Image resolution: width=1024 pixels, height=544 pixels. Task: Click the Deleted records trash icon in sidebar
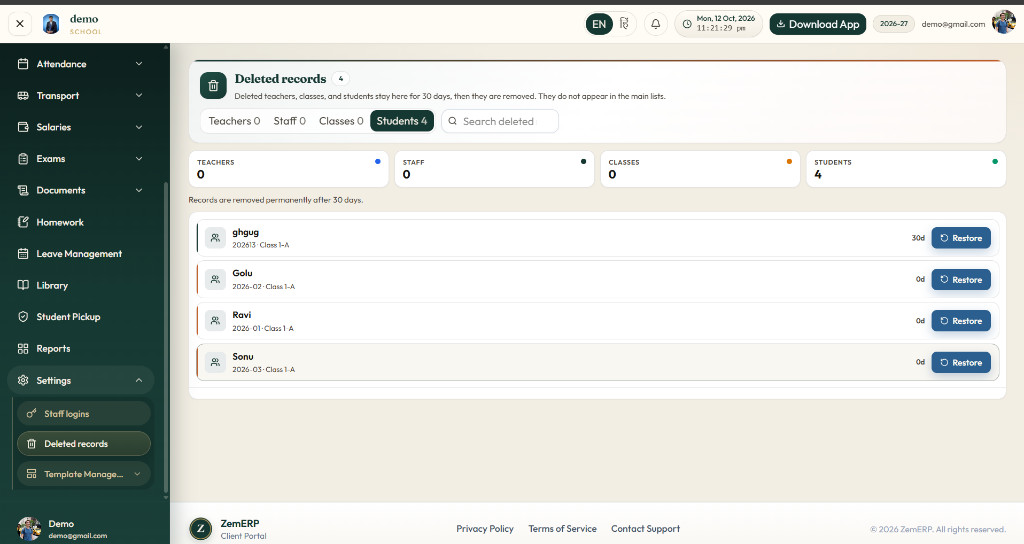click(31, 443)
